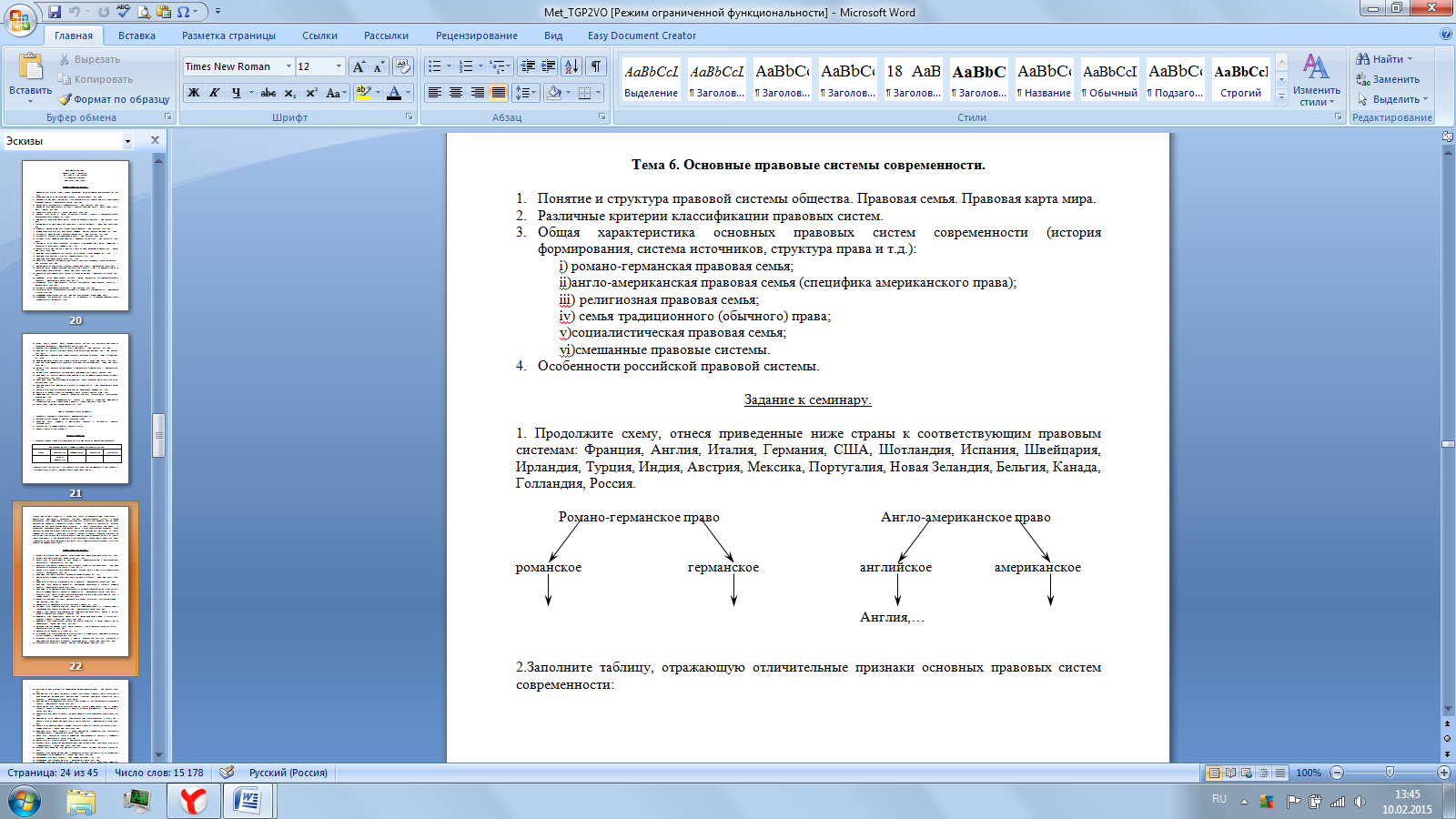The width and height of the screenshot is (1456, 819).
Task: Decrease font size with shrink font icon
Action: click(379, 66)
